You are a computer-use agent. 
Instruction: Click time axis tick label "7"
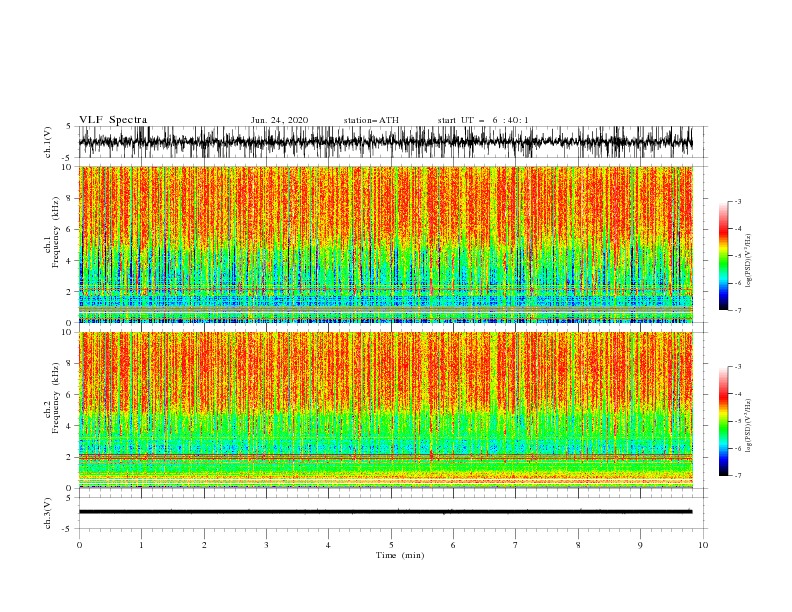(516, 545)
